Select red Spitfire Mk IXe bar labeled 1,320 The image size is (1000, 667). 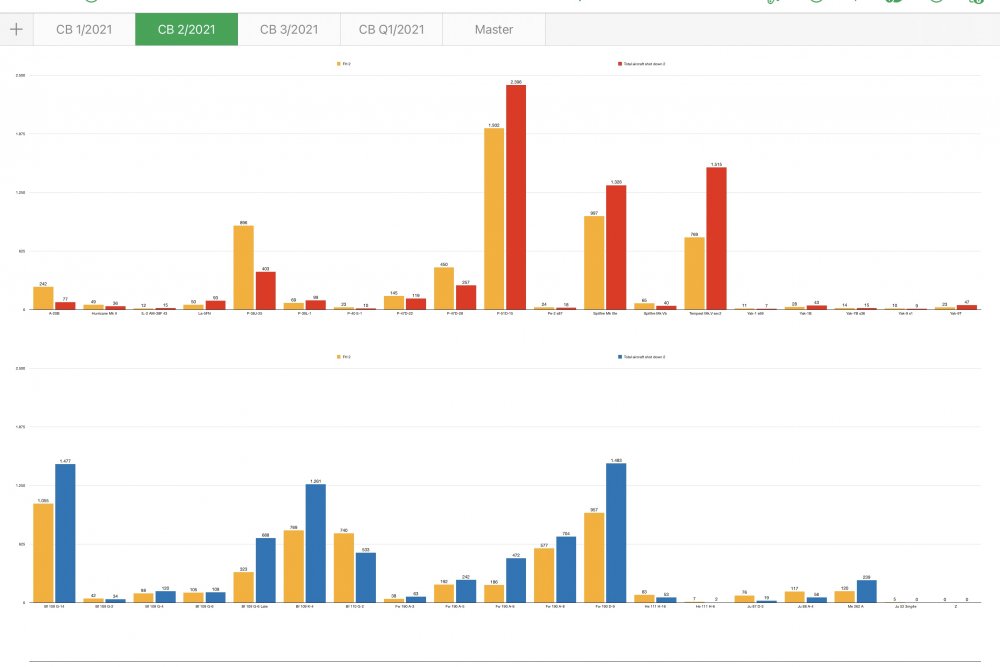[616, 247]
